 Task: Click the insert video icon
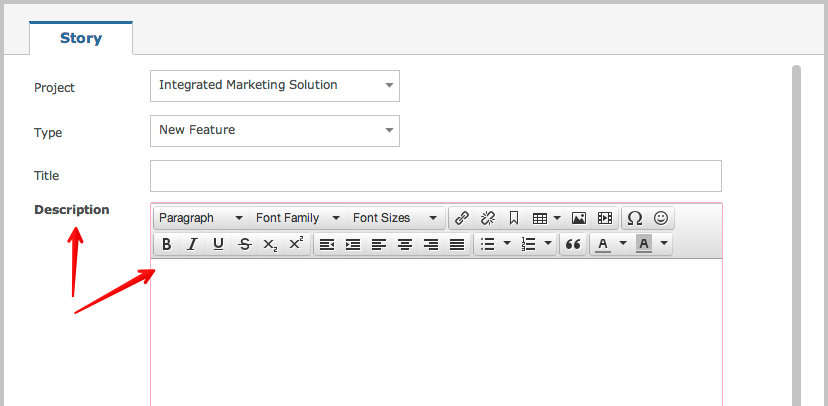coord(605,218)
